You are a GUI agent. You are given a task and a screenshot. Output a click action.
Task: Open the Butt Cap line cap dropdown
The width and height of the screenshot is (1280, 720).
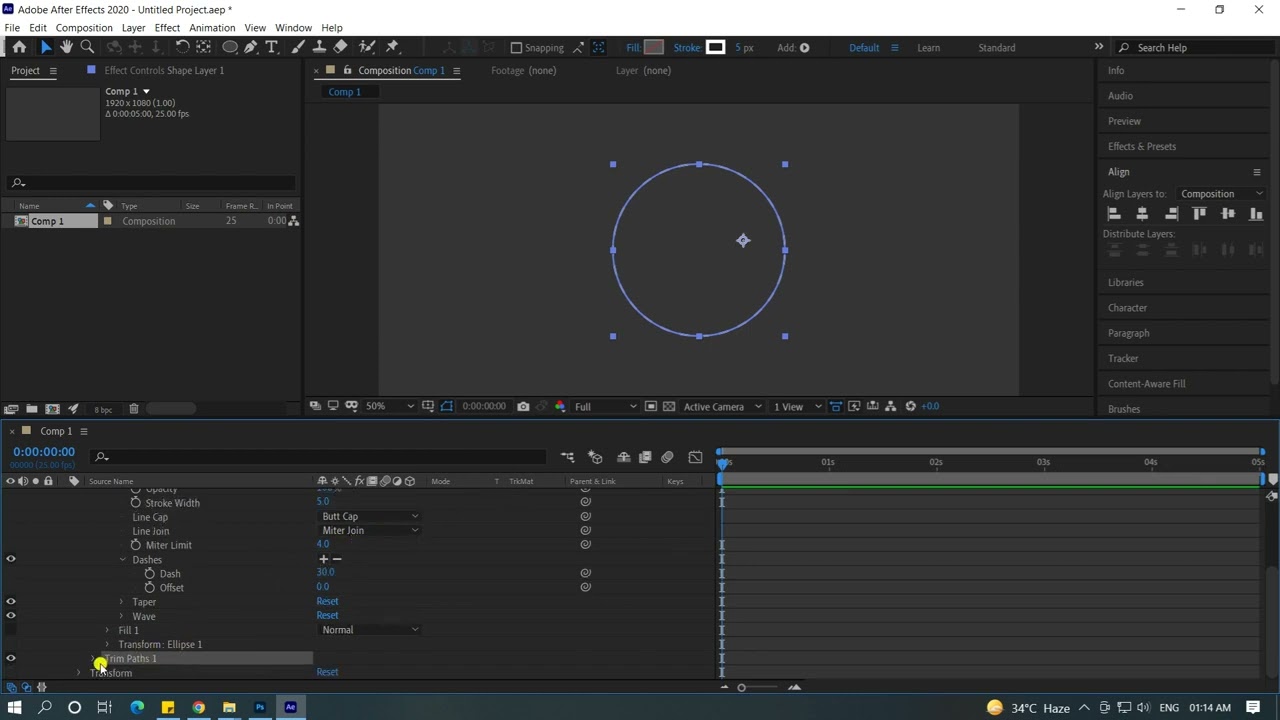369,517
